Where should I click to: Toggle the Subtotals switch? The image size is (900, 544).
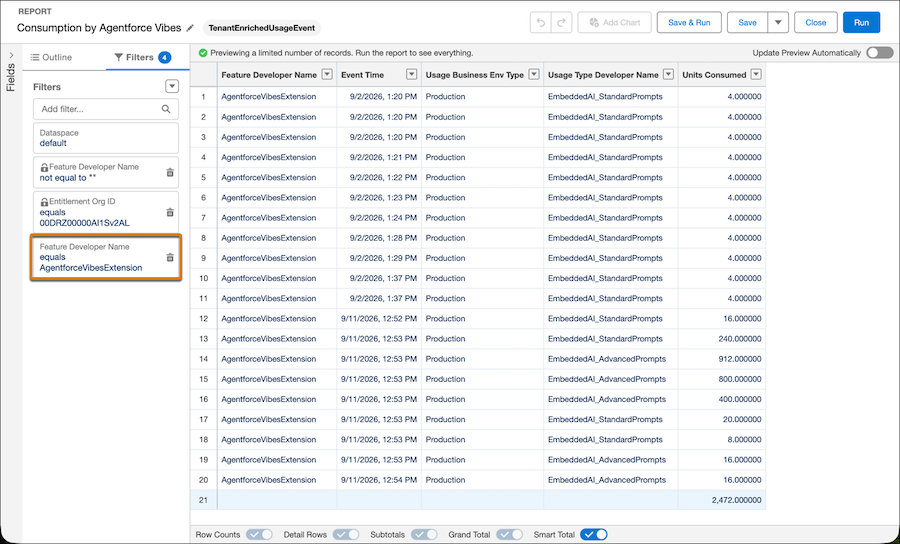point(424,534)
